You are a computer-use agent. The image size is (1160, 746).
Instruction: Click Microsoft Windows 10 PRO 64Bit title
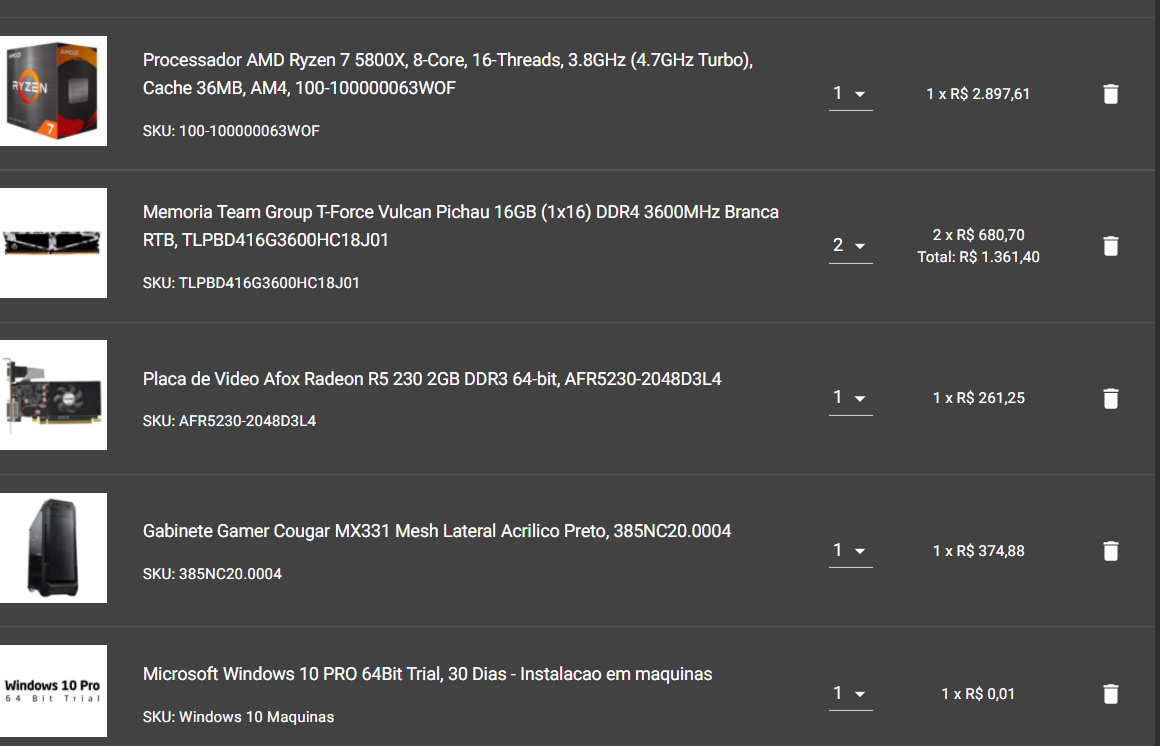(428, 674)
